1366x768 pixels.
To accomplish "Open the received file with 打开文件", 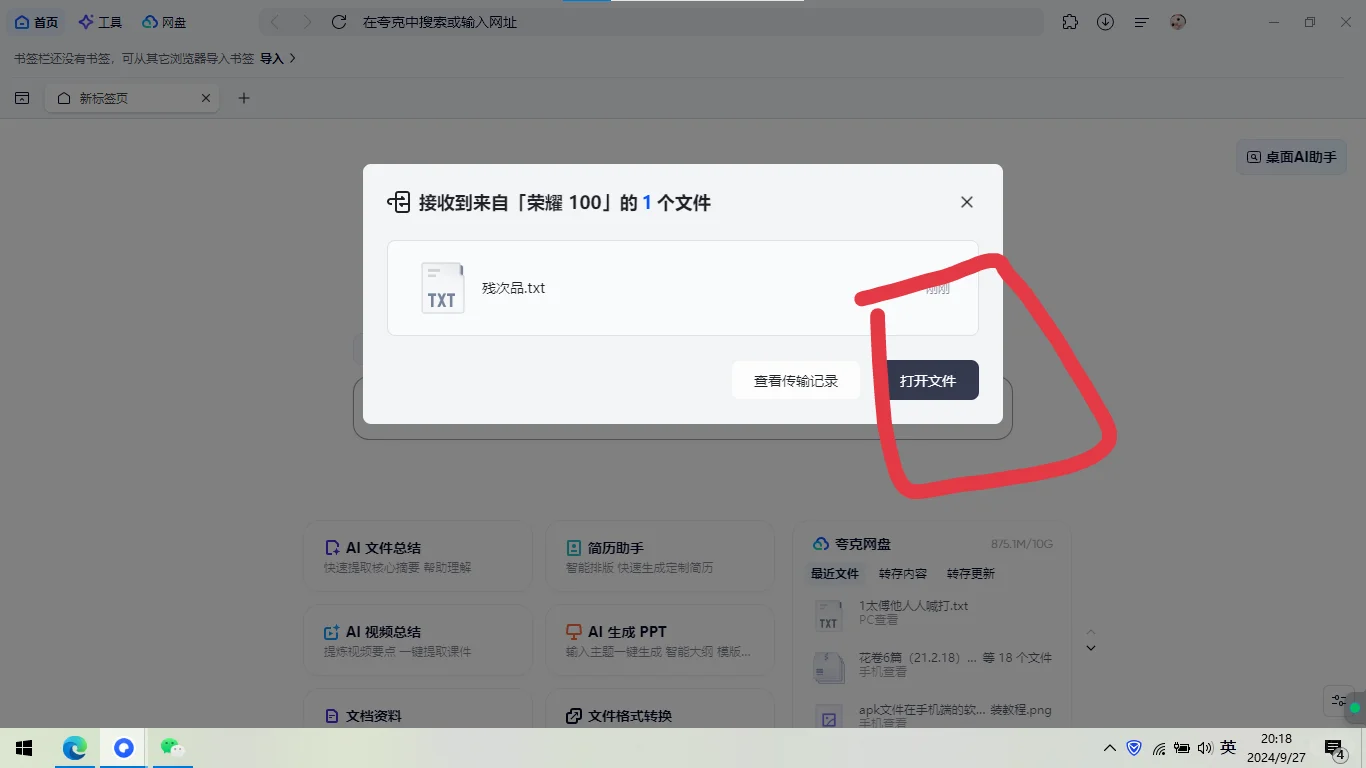I will 928,381.
